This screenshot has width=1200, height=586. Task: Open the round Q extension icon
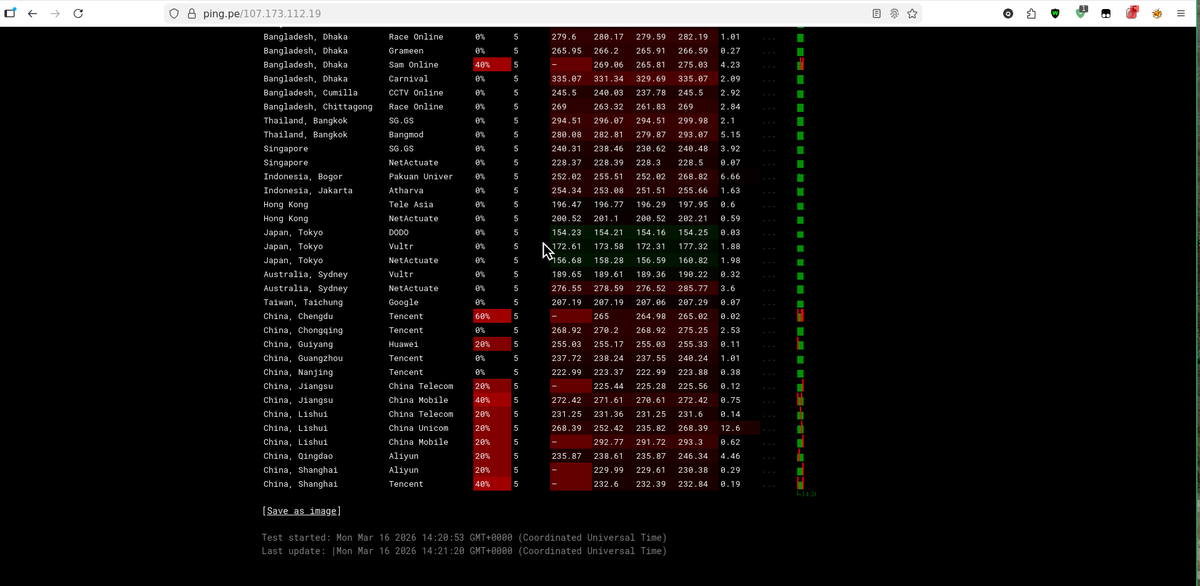(x=1008, y=14)
